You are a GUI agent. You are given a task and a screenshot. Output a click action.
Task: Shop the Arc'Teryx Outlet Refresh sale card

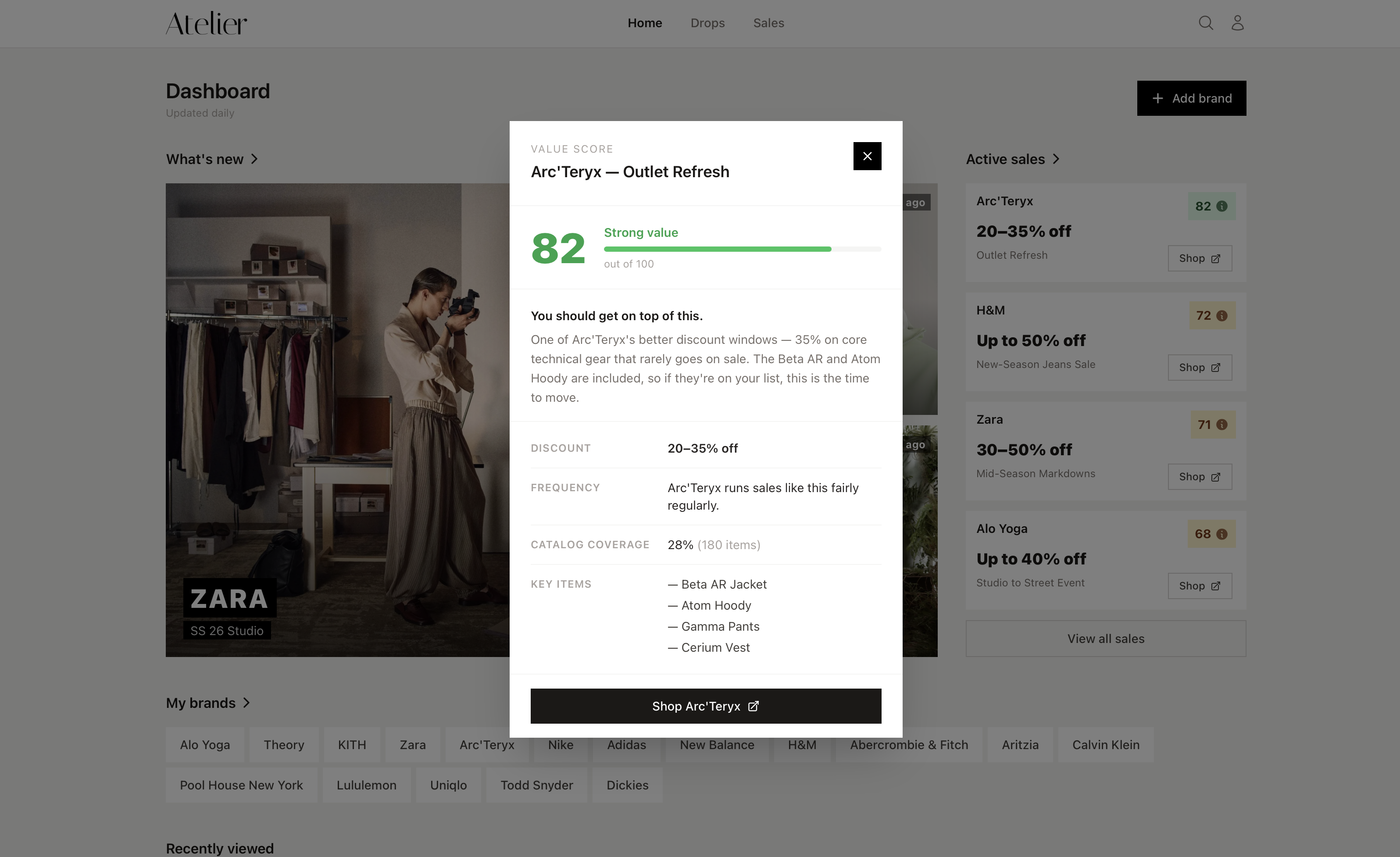[1200, 258]
